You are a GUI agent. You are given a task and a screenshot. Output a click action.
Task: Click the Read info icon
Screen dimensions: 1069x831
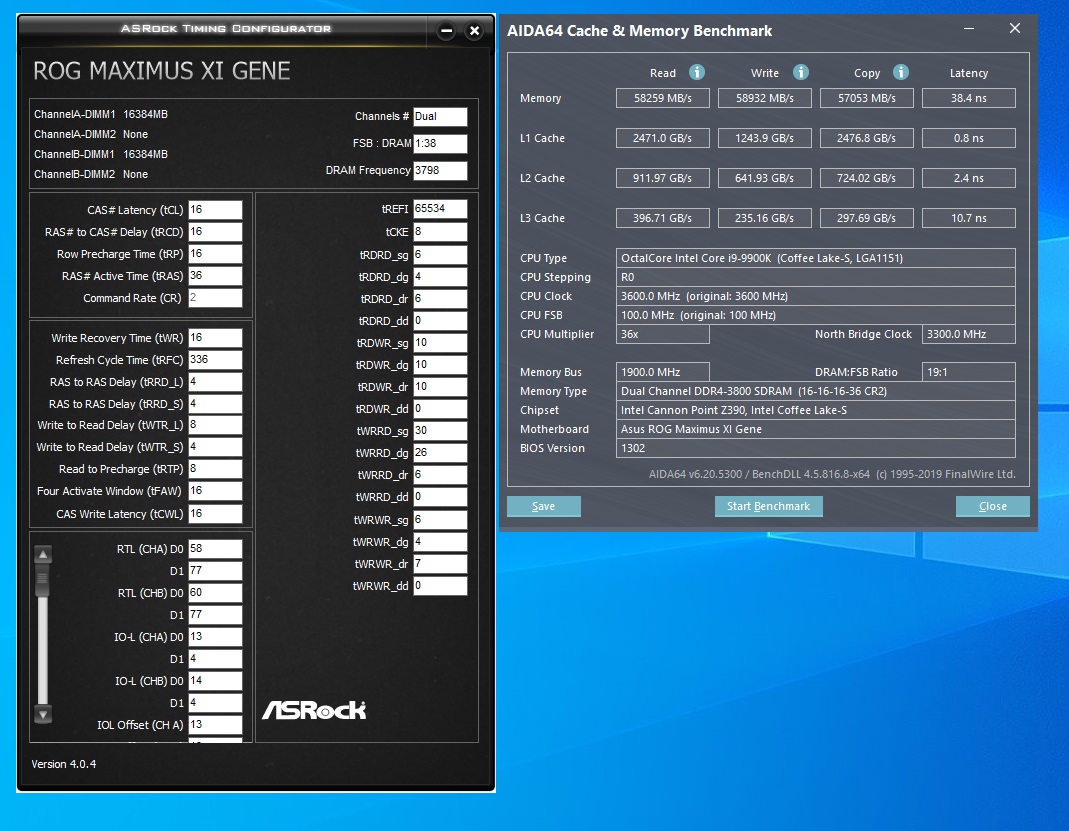point(696,72)
